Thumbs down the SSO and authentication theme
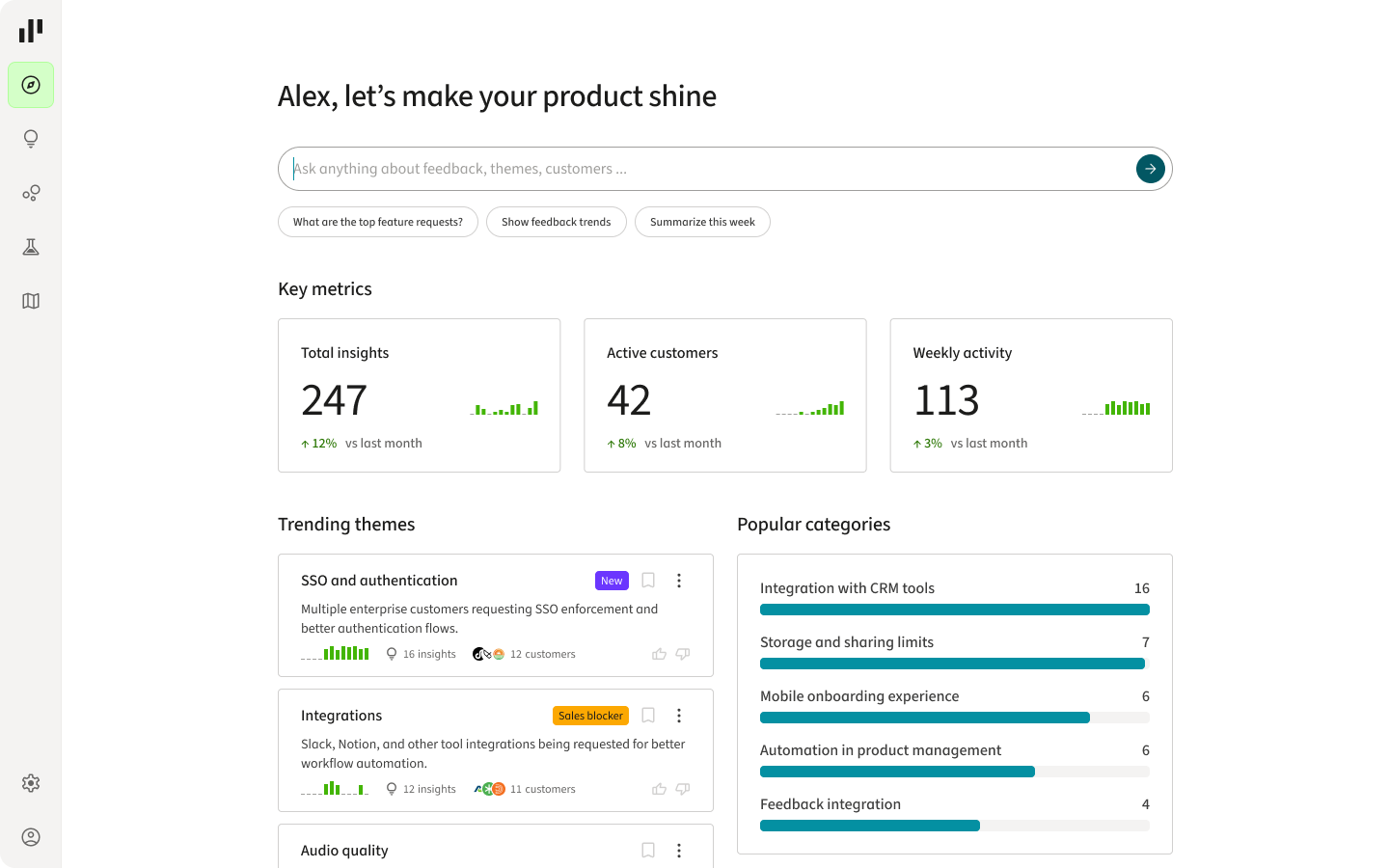Screen dimensions: 1389x868 (x=682, y=654)
